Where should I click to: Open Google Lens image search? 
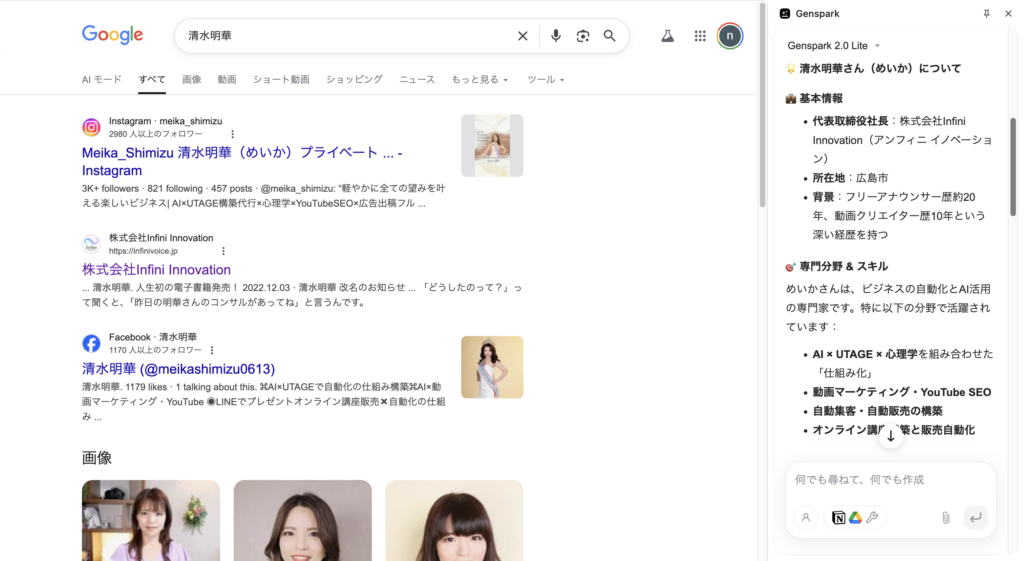tap(583, 36)
